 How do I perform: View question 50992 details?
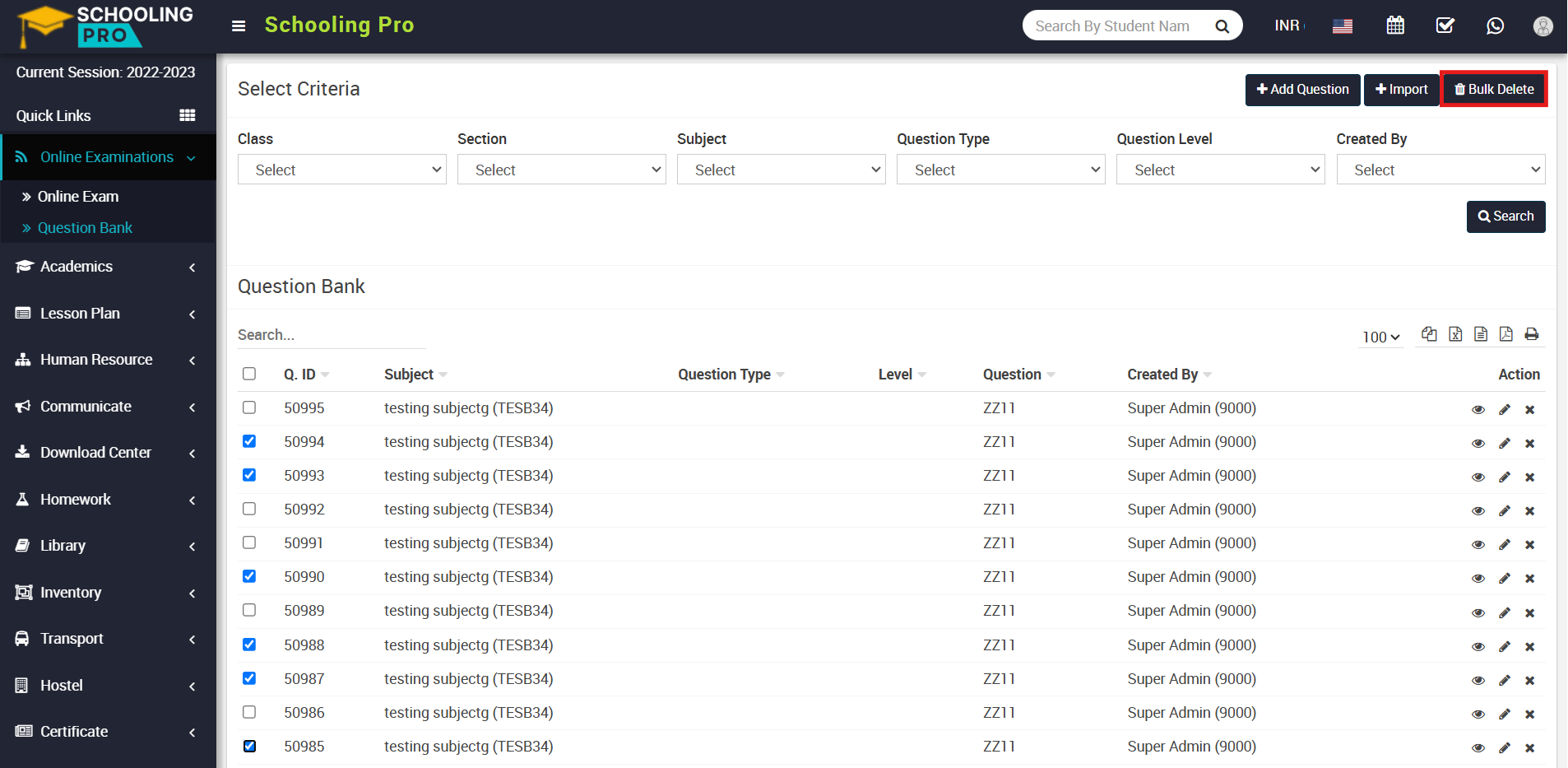pos(1478,511)
